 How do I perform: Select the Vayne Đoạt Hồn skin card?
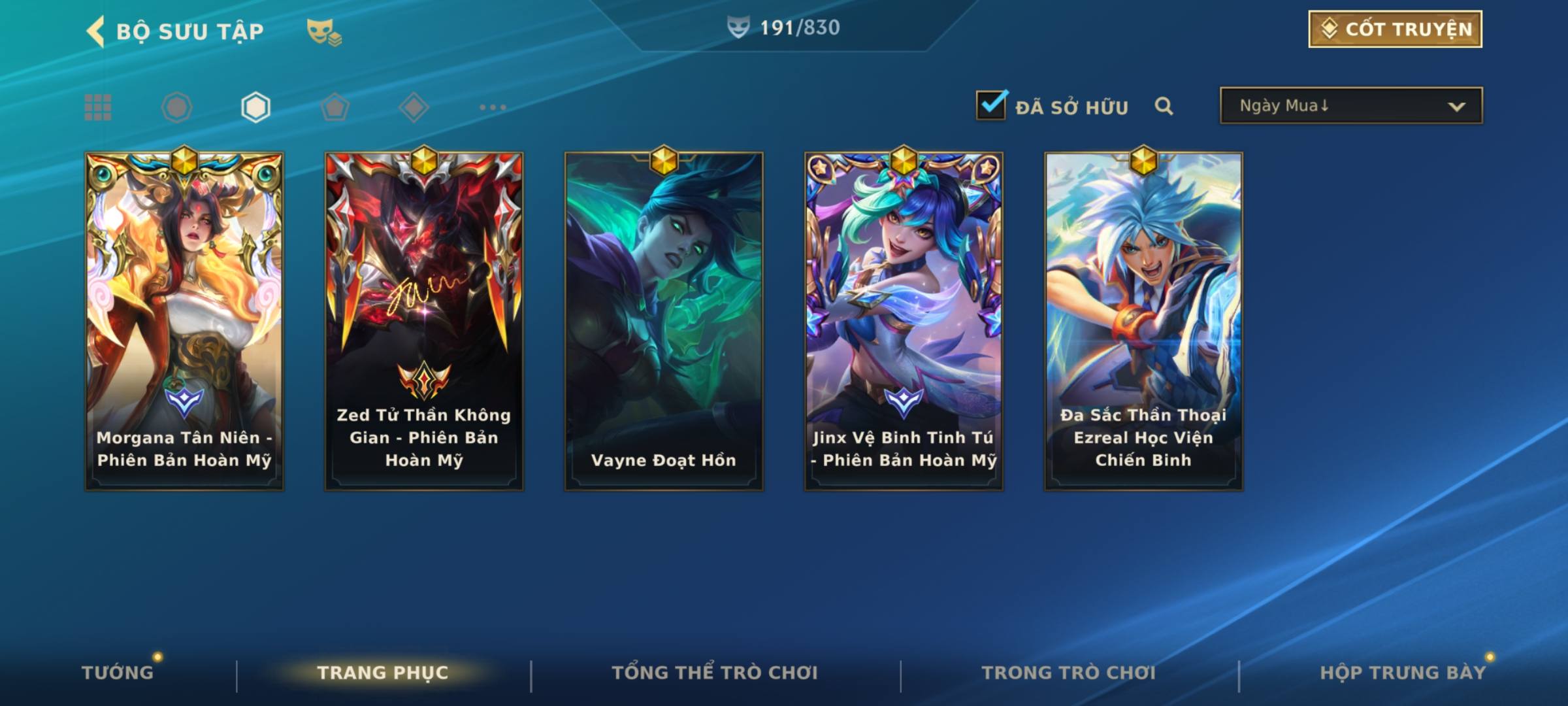point(664,320)
